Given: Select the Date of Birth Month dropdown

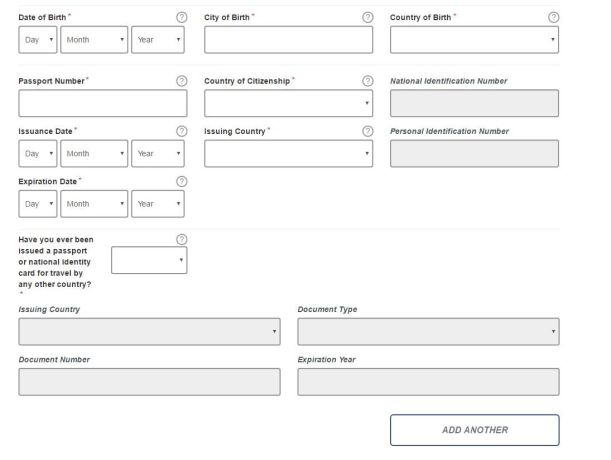Looking at the screenshot, I should [x=94, y=40].
